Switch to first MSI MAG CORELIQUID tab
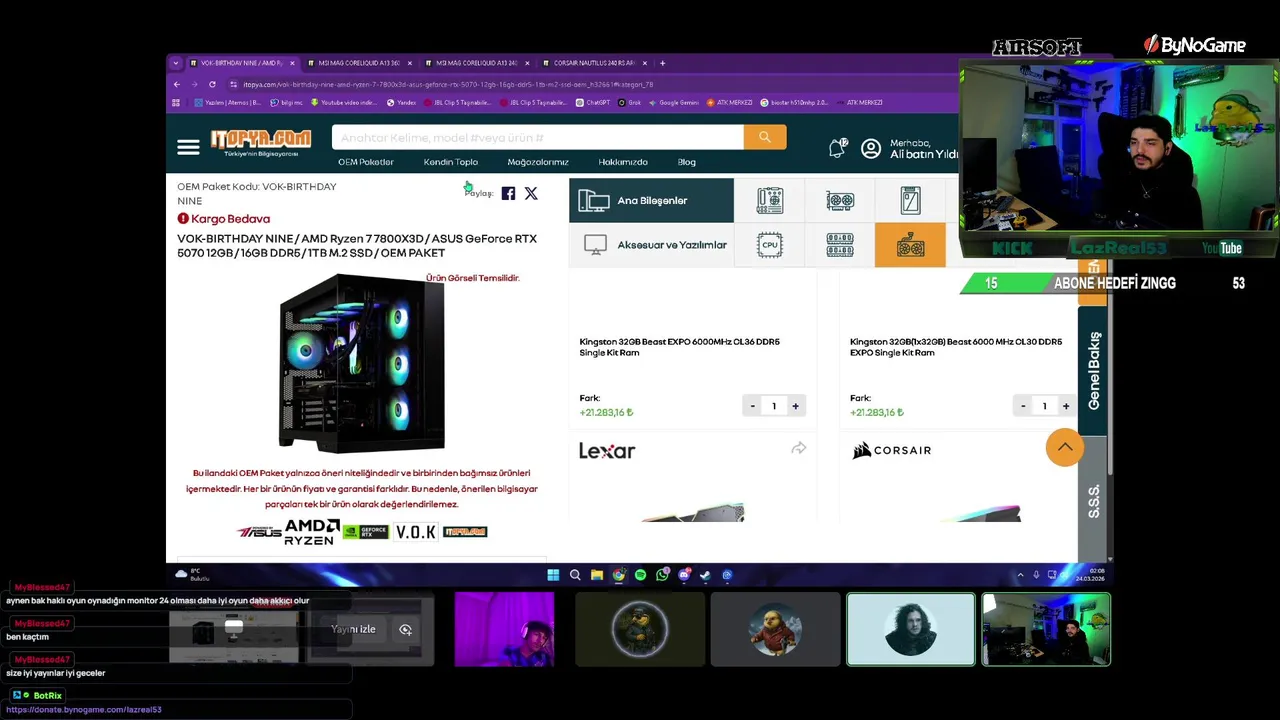The width and height of the screenshot is (1280, 720). coord(358,63)
